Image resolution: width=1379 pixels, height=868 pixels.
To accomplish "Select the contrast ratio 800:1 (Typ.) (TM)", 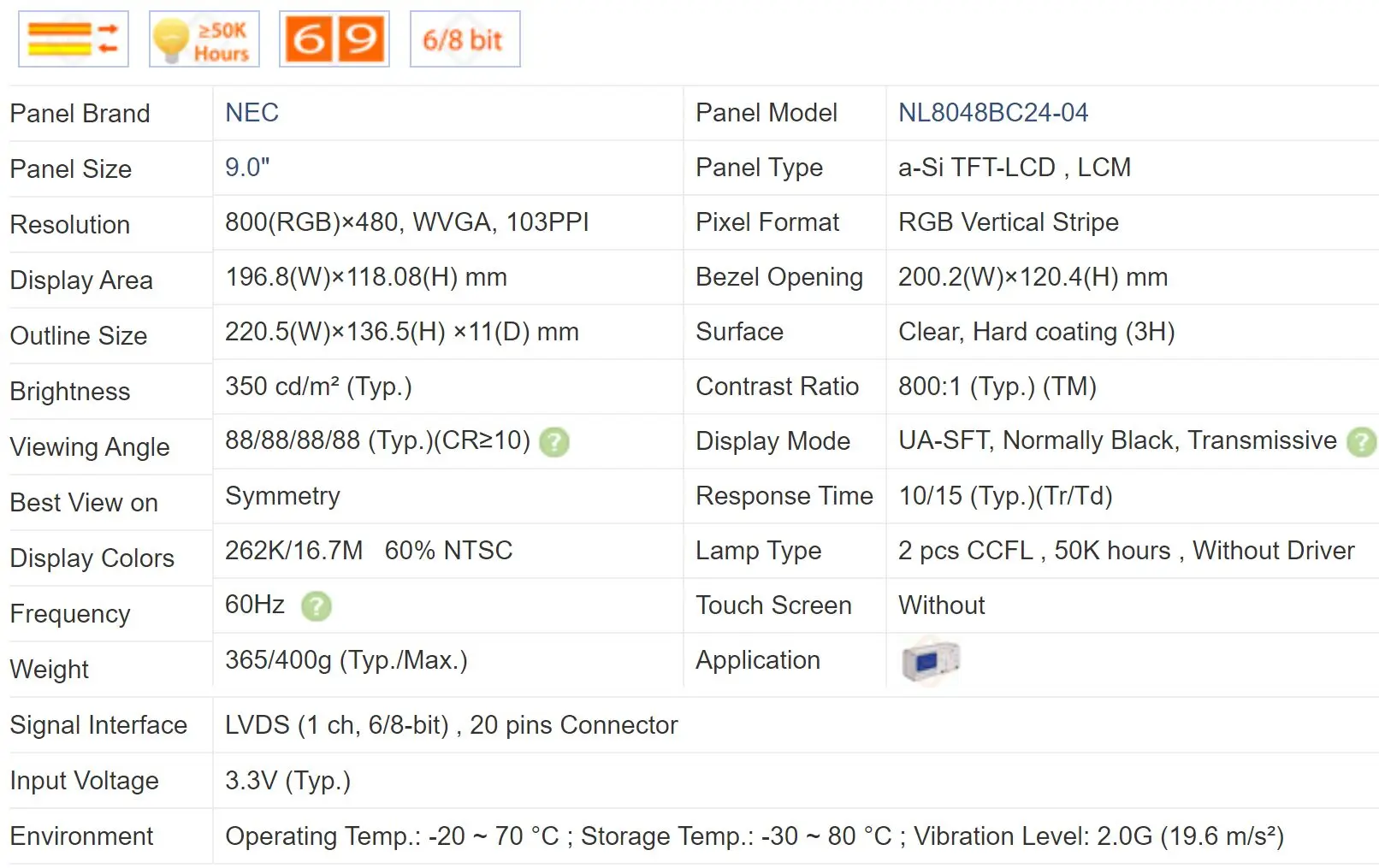I will coord(997,387).
